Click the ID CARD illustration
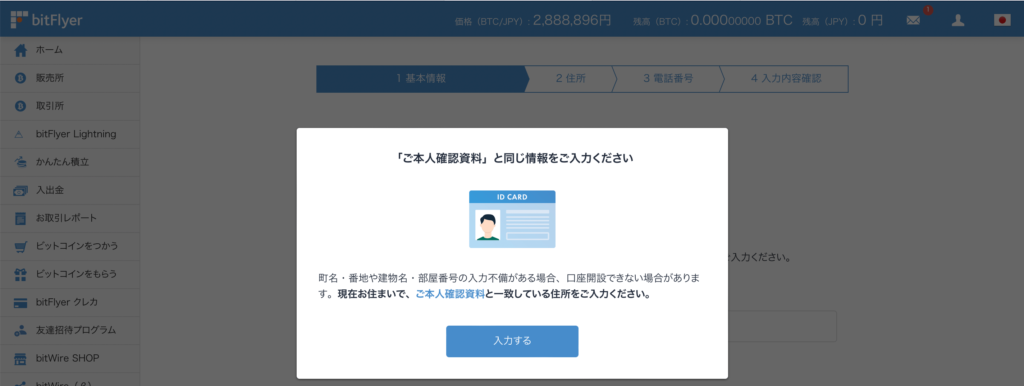The height and width of the screenshot is (386, 1024). point(512,219)
